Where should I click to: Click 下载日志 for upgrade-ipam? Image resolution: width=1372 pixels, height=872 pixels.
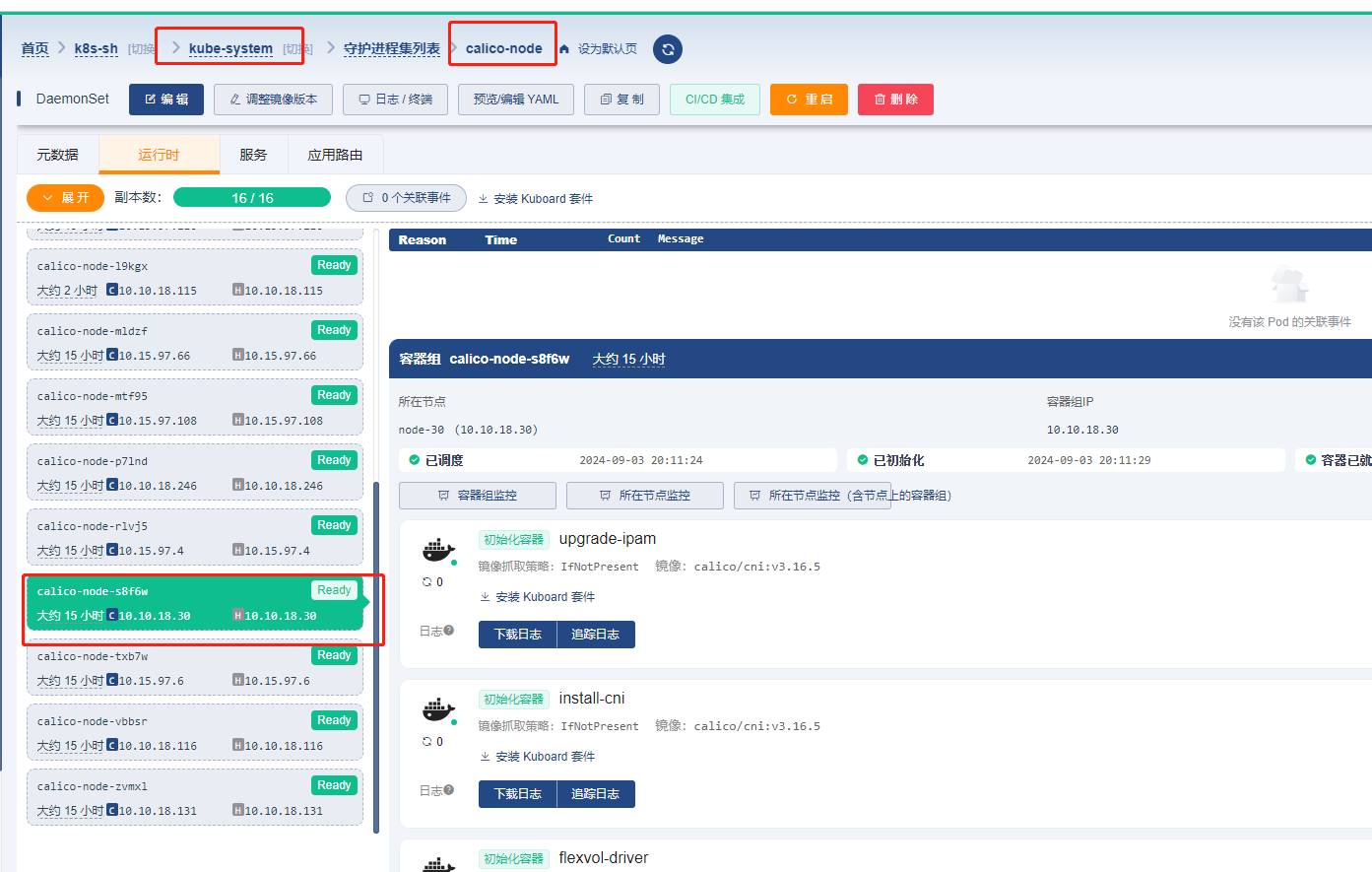(x=518, y=635)
